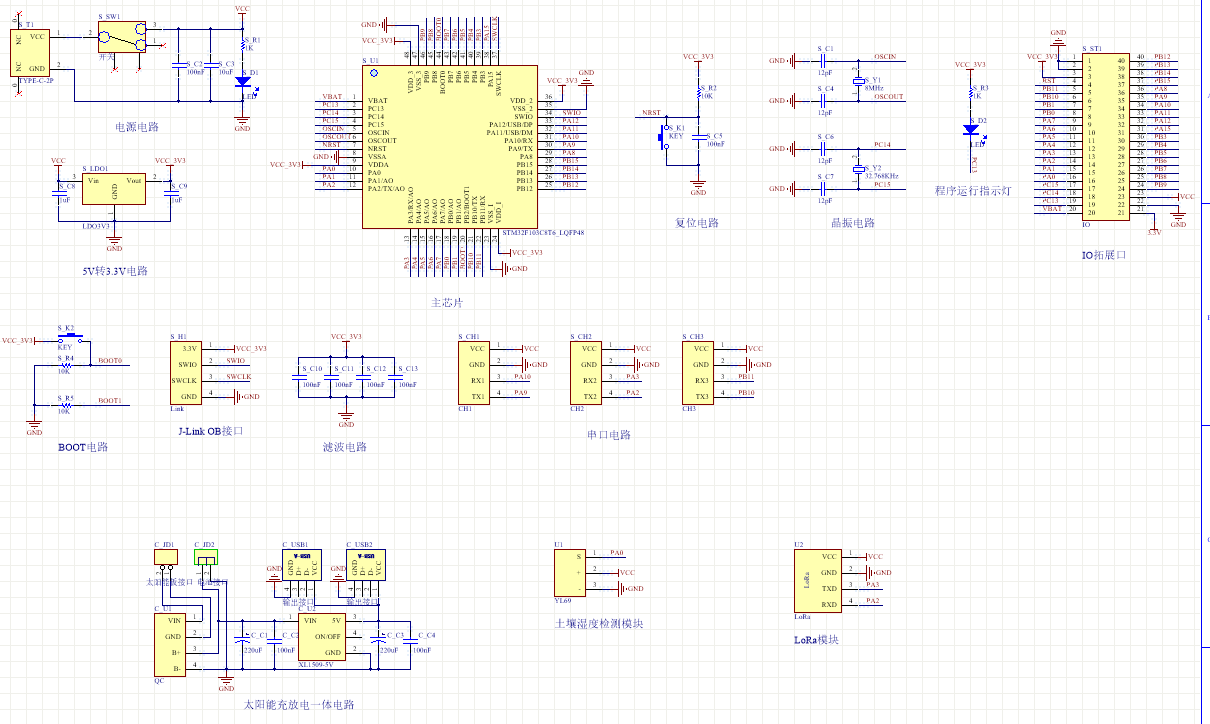This screenshot has height=724, width=1210.
Task: Select the U2 LoRa module symbol
Action: pos(817,580)
